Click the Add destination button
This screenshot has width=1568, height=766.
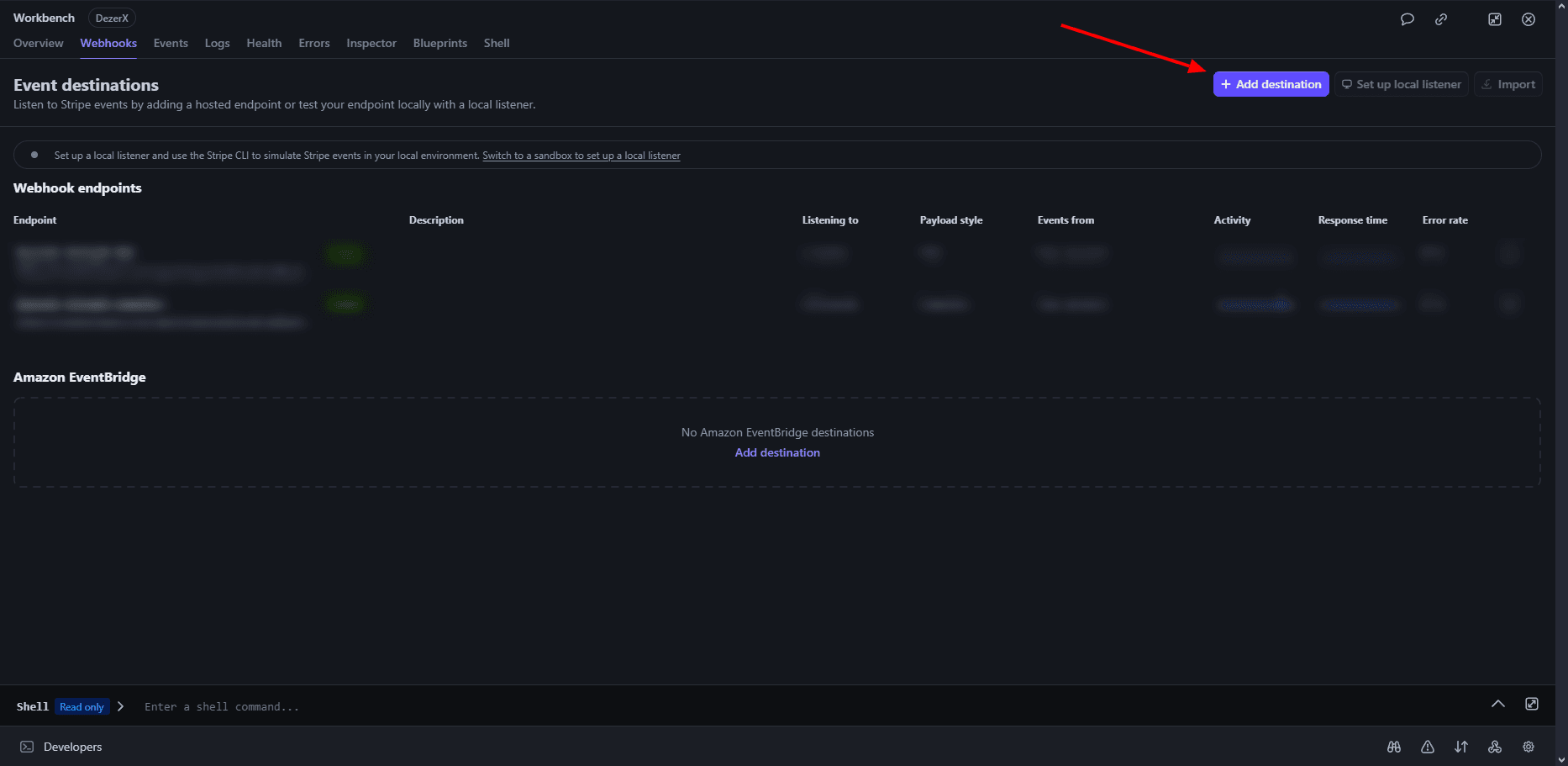pyautogui.click(x=1271, y=84)
